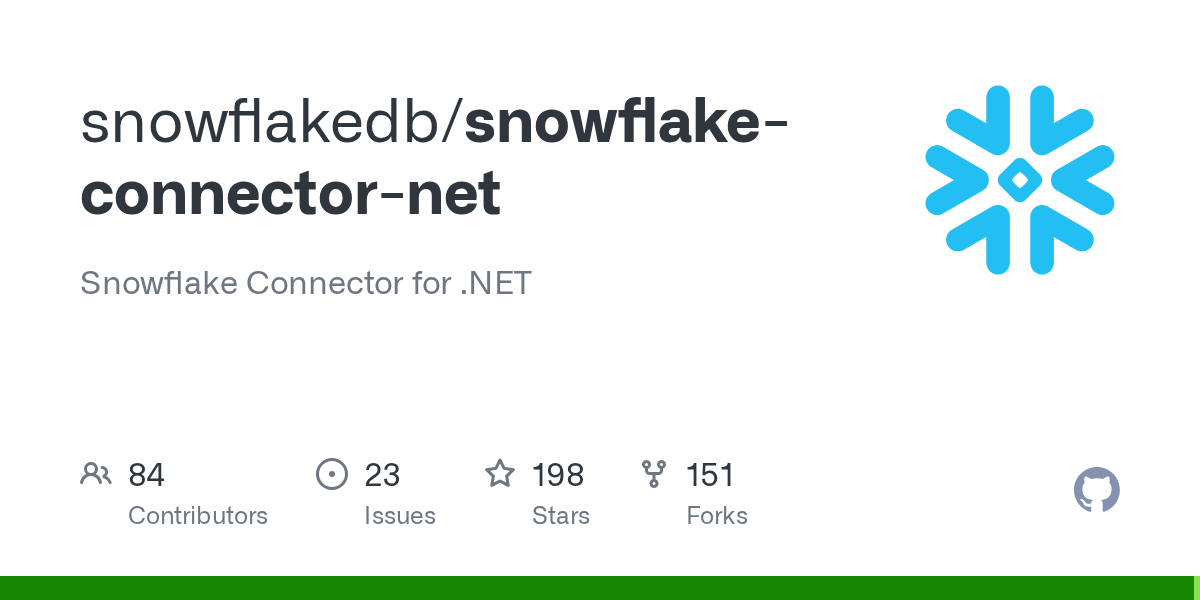The width and height of the screenshot is (1200, 600).
Task: Click the star count "198"
Action: 558,475
